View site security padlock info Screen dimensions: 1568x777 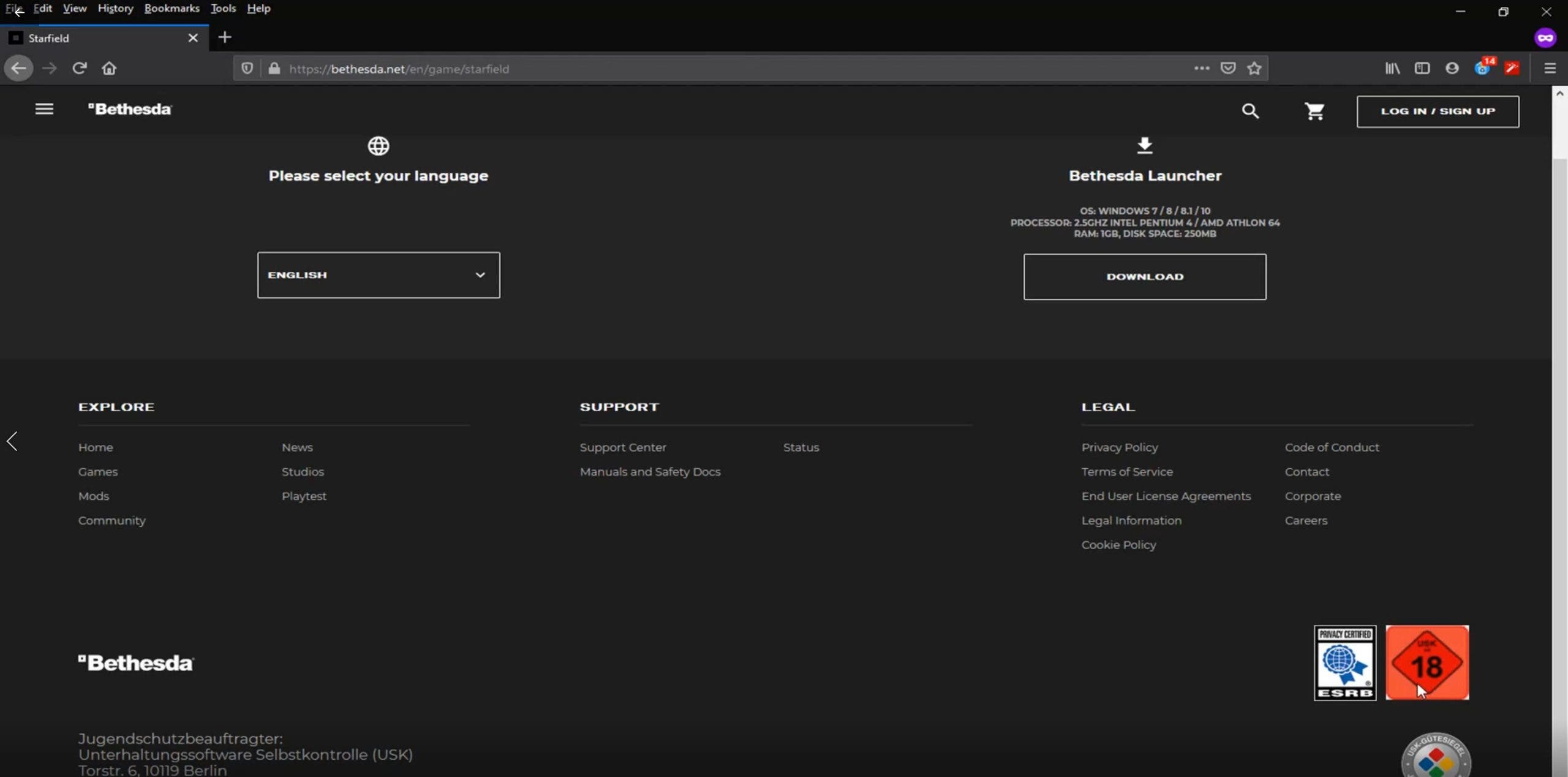tap(274, 68)
